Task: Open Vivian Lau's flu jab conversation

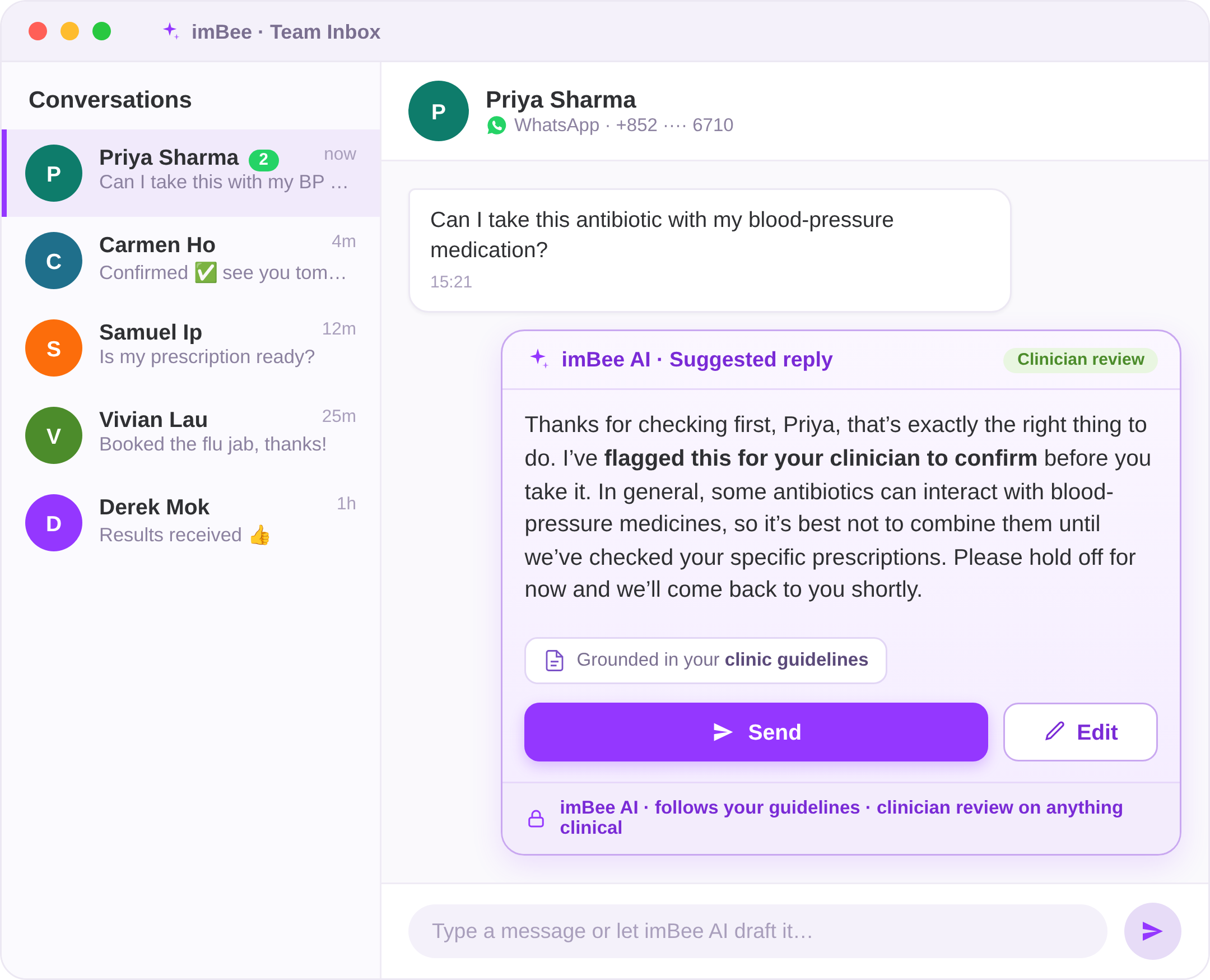Action: (192, 436)
